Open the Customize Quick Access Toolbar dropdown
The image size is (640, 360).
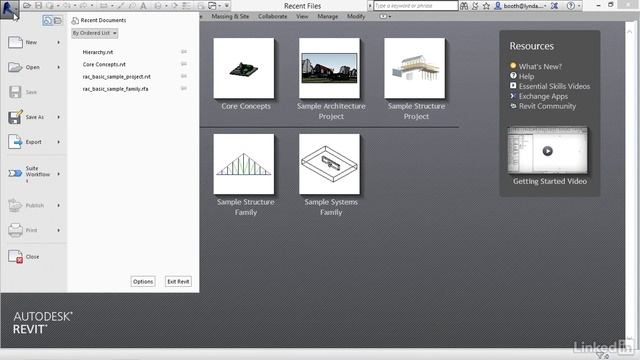click(227, 6)
